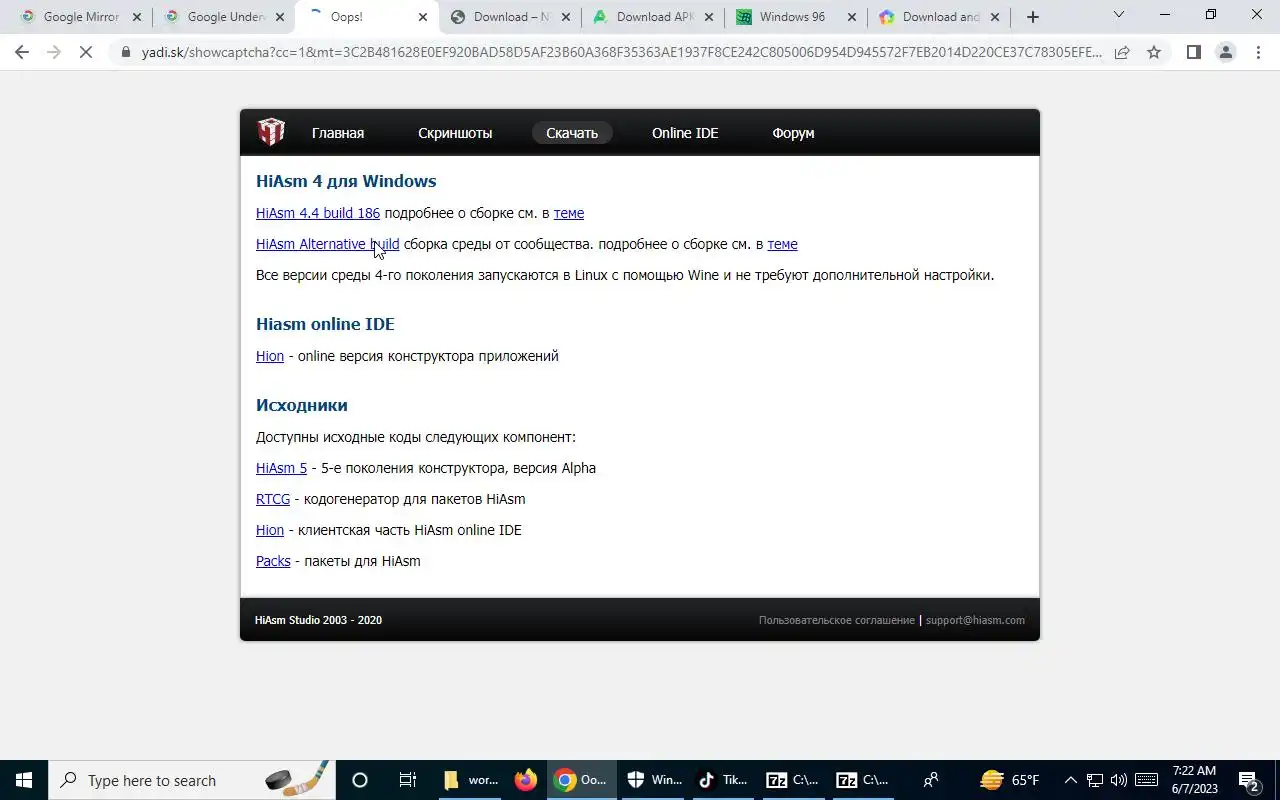Click network icon in system tray
This screenshot has width=1280, height=800.
[1095, 780]
